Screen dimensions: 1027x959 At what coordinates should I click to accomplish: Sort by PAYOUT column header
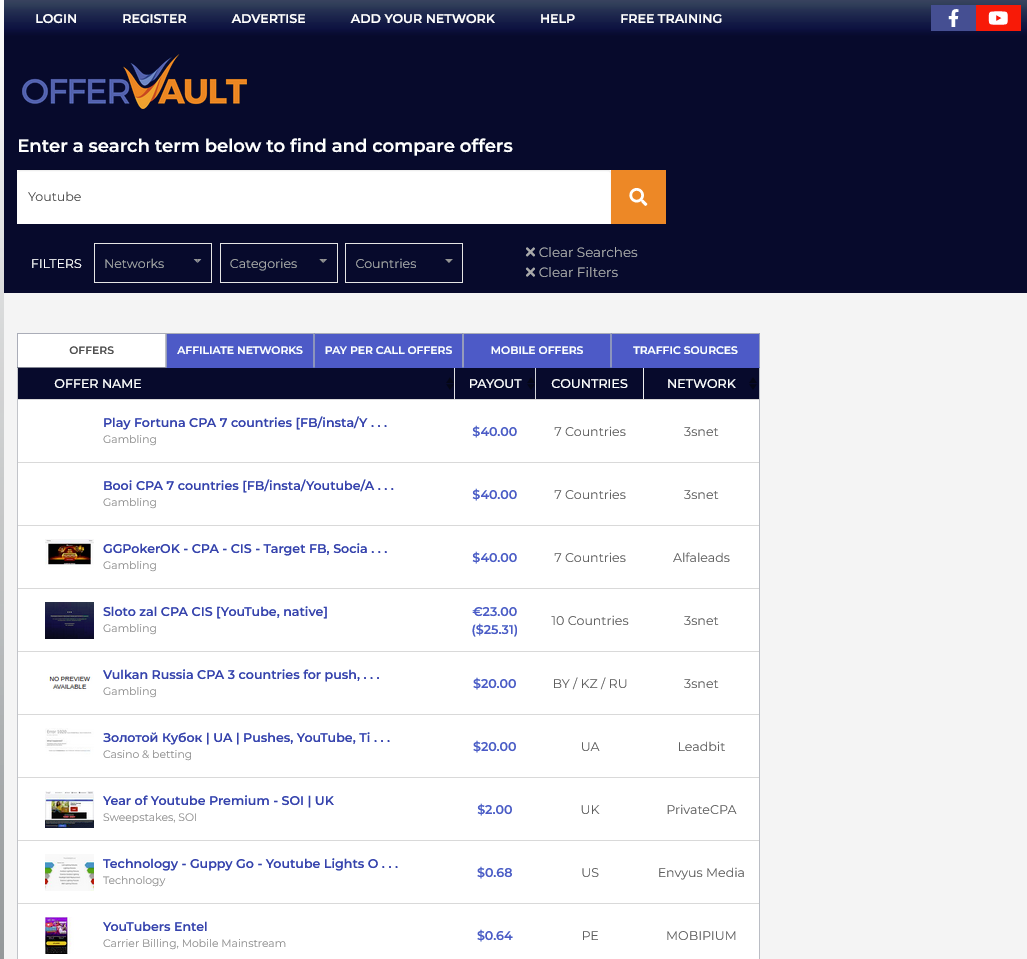point(495,384)
